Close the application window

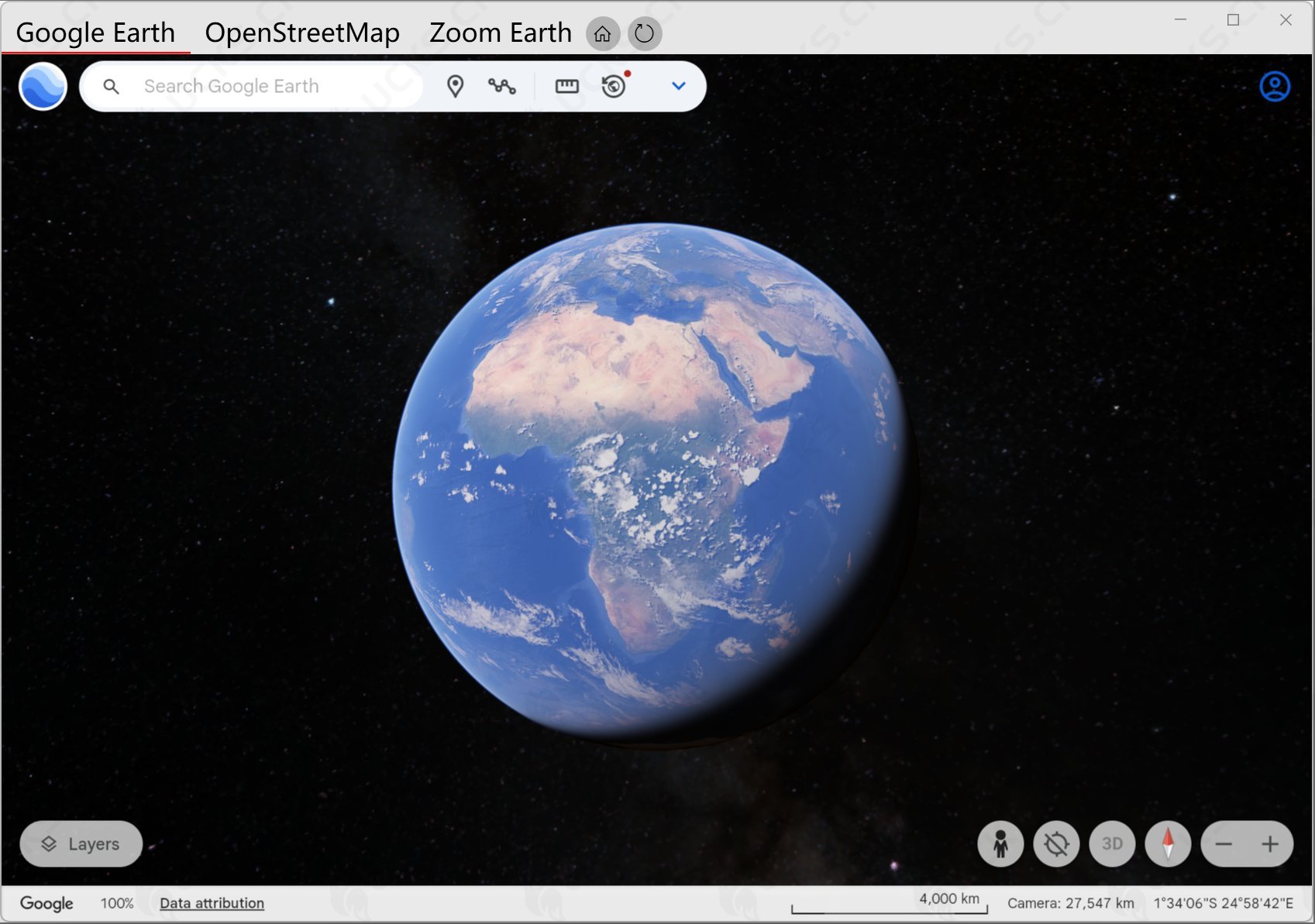click(x=1286, y=19)
